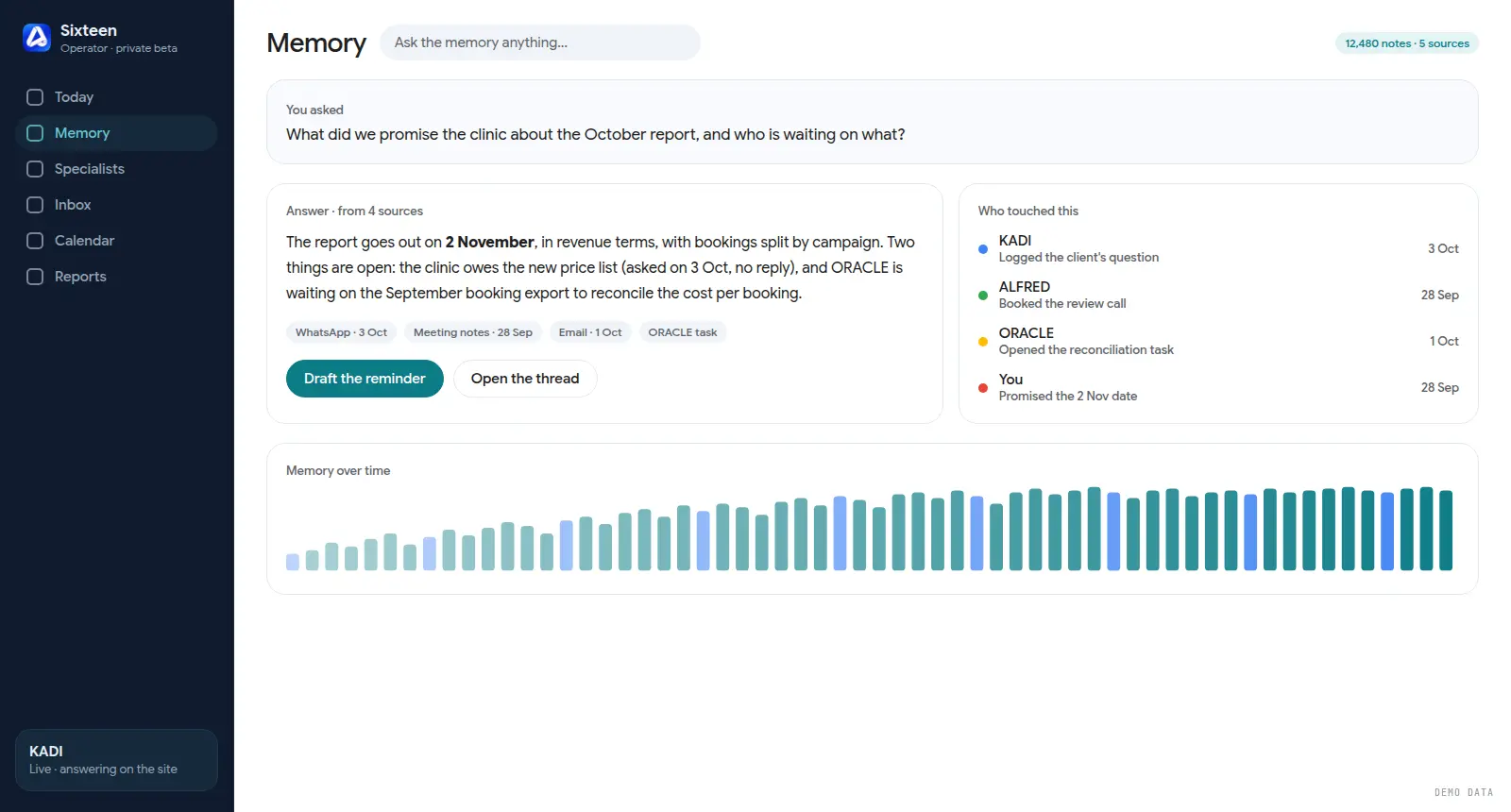Click the Ask the memory anything field

540,42
